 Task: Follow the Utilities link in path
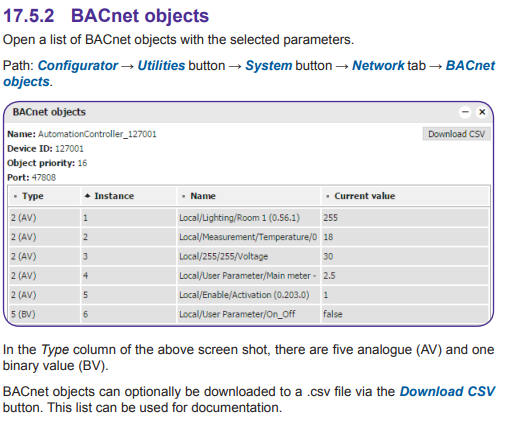(x=161, y=66)
